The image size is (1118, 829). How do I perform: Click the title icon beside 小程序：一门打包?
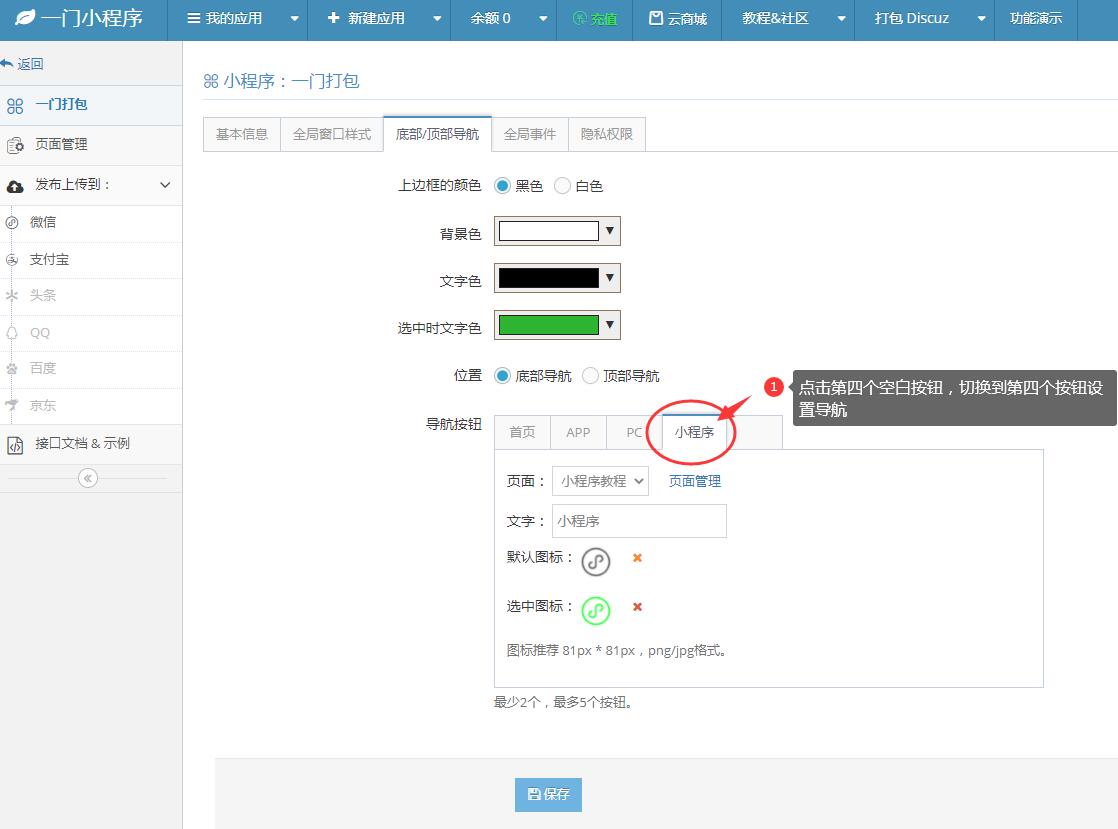click(x=210, y=81)
